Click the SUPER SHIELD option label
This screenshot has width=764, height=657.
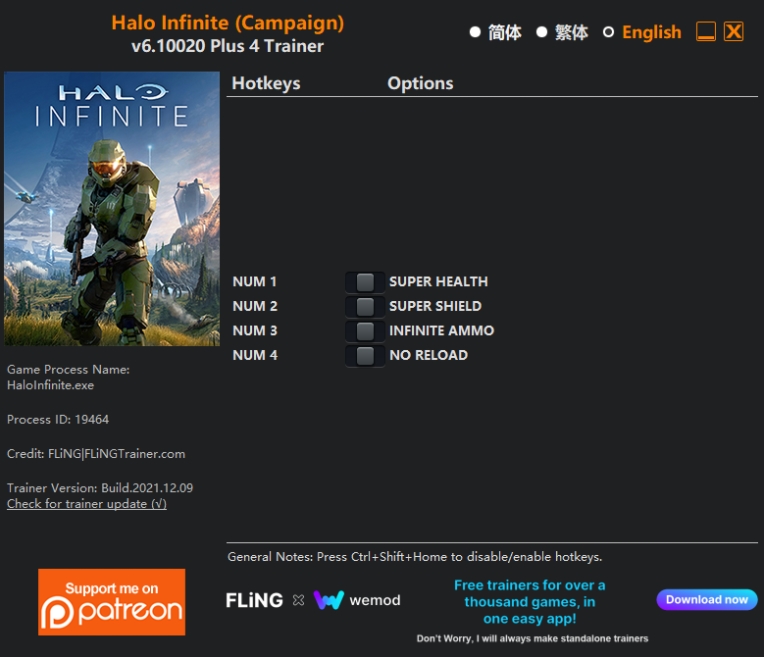click(x=436, y=306)
